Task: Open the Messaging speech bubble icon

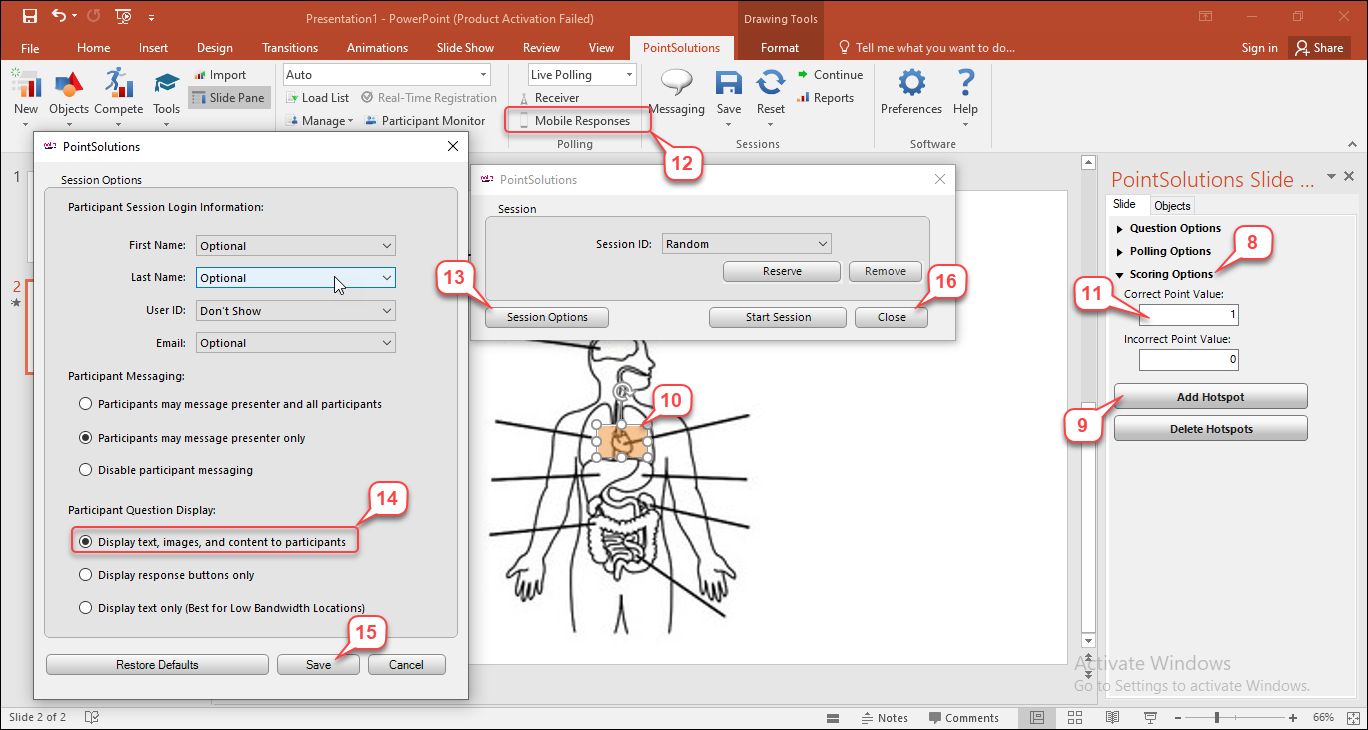Action: [677, 84]
